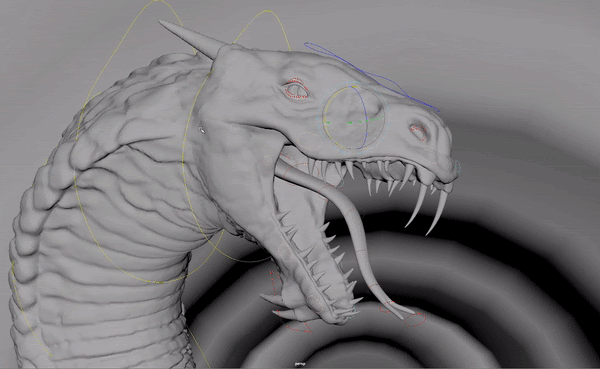The image size is (600, 369).
Task: Click the "persp" camera label in the viewport
Action: 299,364
